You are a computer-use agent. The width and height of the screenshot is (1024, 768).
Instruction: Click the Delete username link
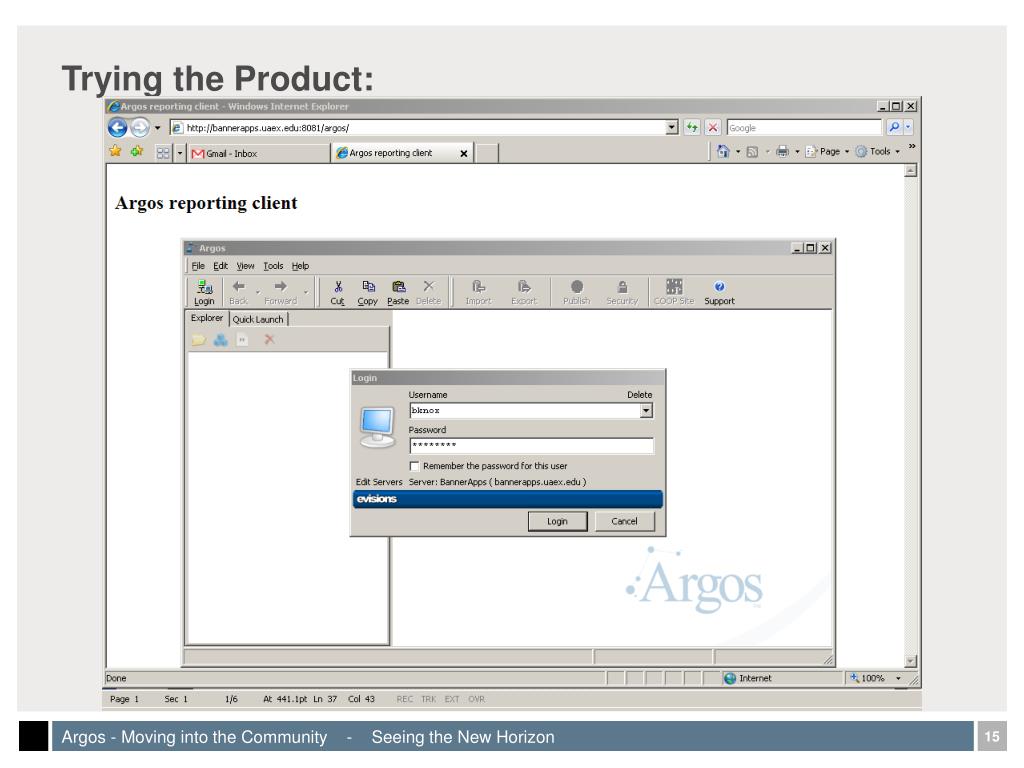[x=639, y=394]
